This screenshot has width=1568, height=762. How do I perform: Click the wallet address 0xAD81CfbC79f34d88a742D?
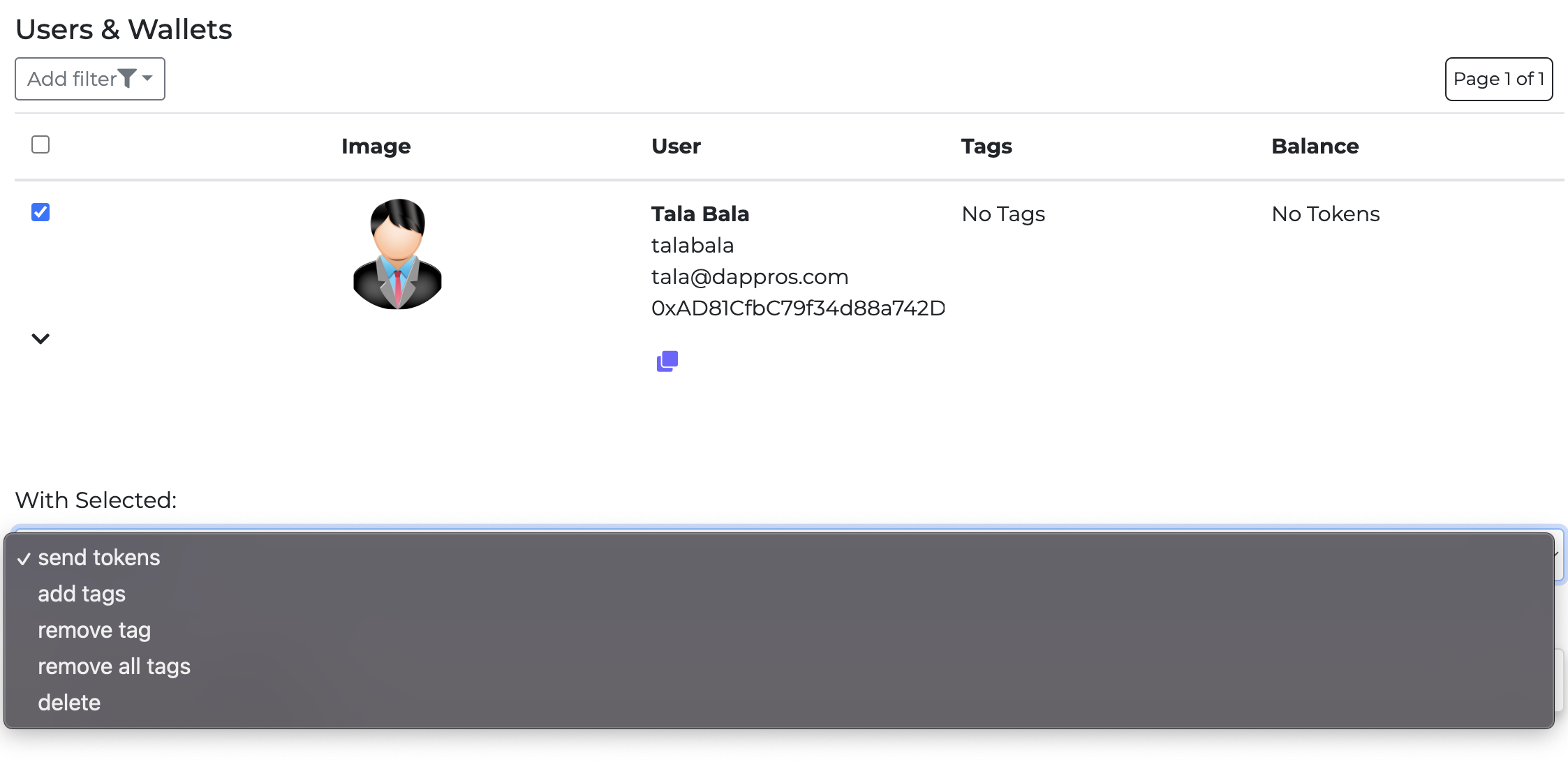click(x=798, y=307)
